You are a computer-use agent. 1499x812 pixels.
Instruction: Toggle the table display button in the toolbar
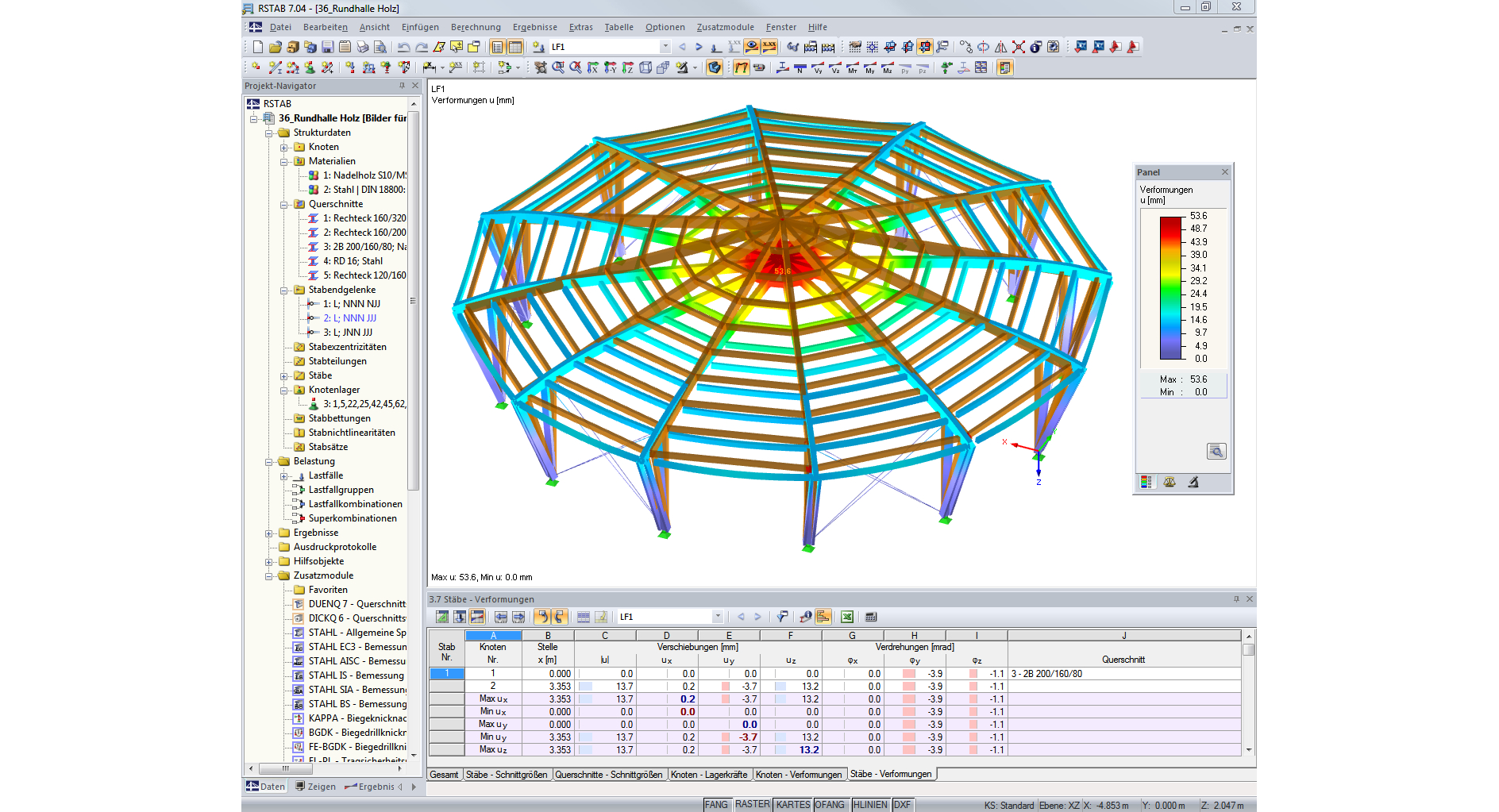pos(515,47)
